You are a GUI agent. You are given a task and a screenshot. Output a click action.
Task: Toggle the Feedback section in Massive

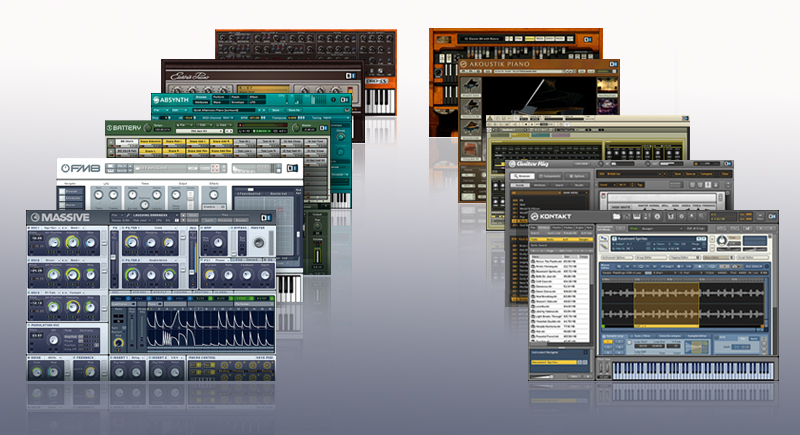click(74, 357)
